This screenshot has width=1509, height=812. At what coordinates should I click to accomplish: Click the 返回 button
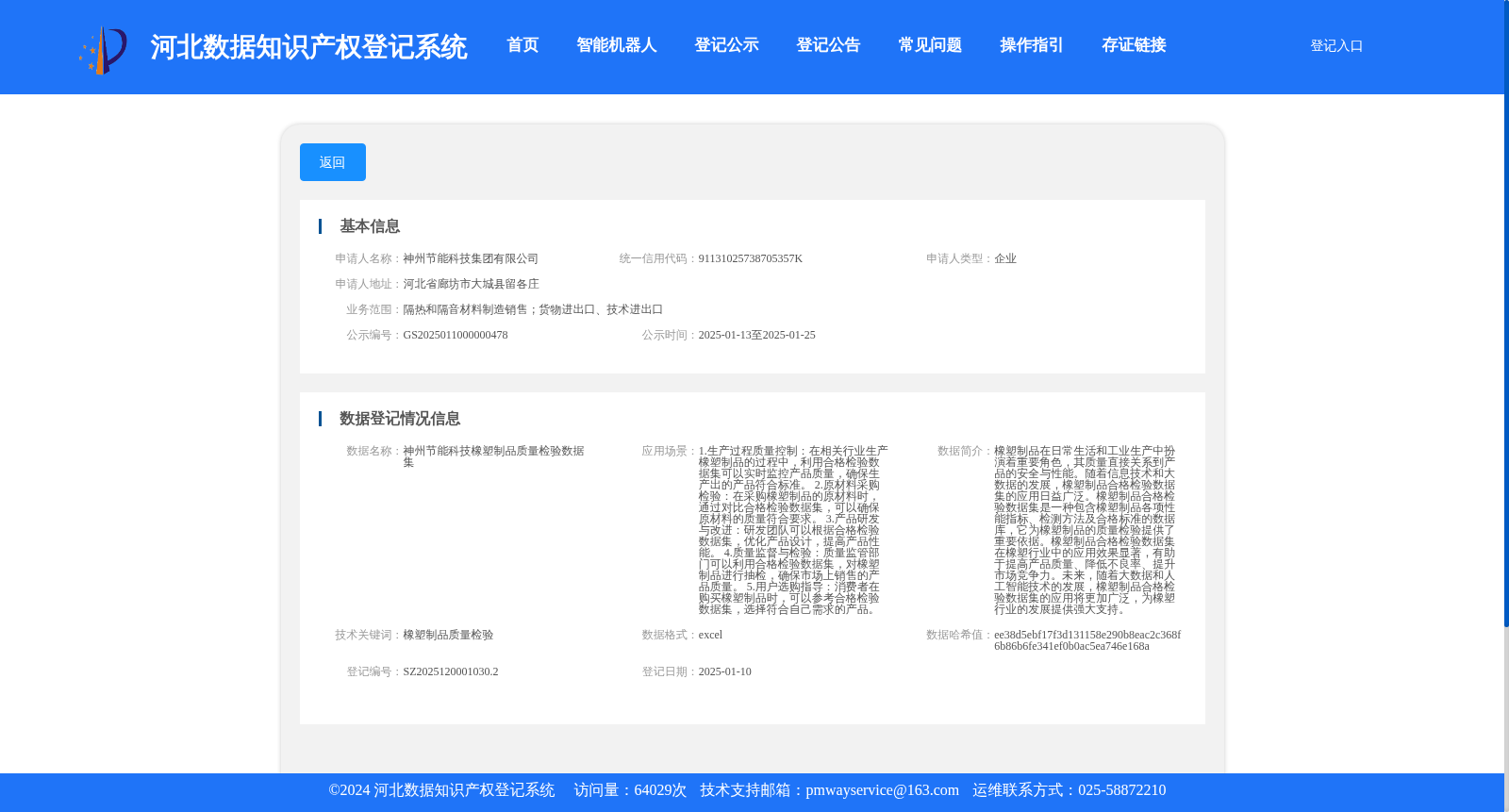pos(333,162)
